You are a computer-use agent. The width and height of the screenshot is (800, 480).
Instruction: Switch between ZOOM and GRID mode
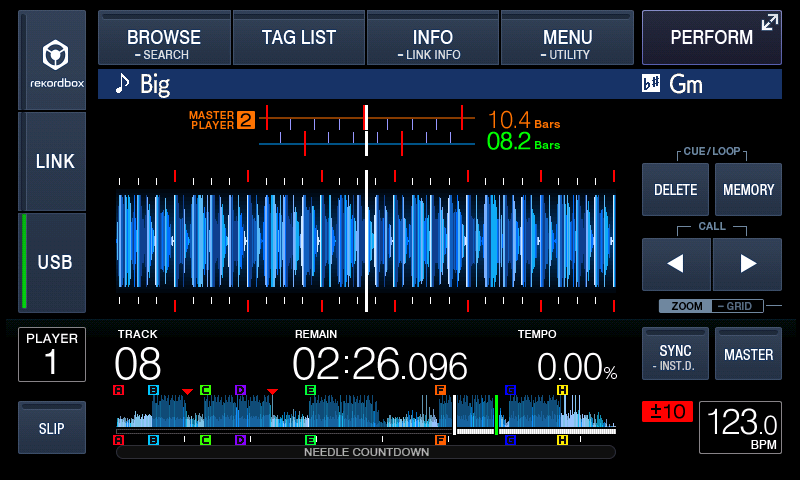[x=710, y=306]
